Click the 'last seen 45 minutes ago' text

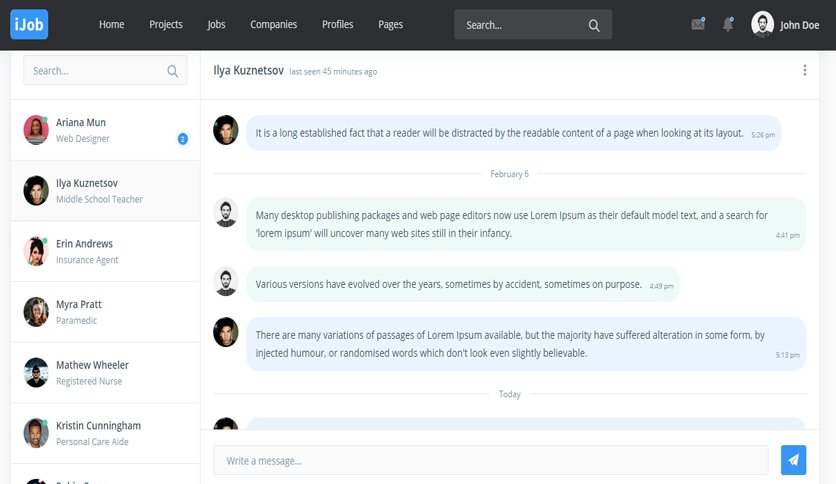pos(333,71)
